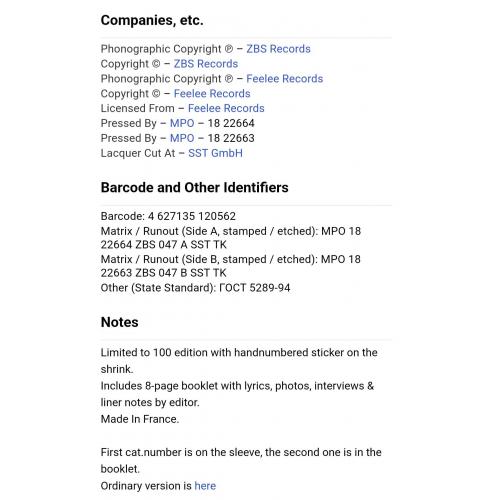Click the 'Limited to 100 edition' note

coord(239,361)
